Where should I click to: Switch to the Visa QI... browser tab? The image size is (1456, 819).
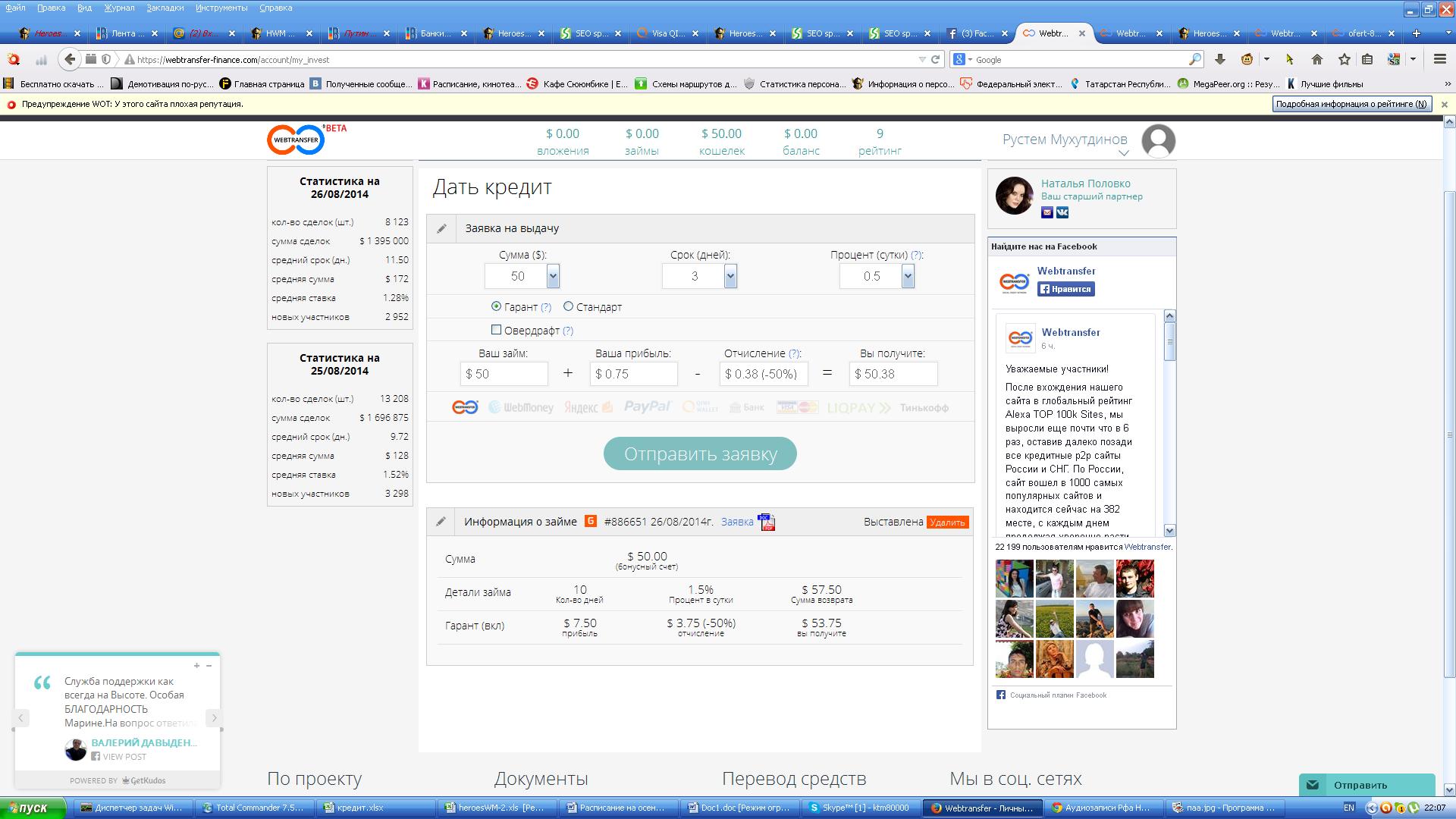pyautogui.click(x=667, y=33)
